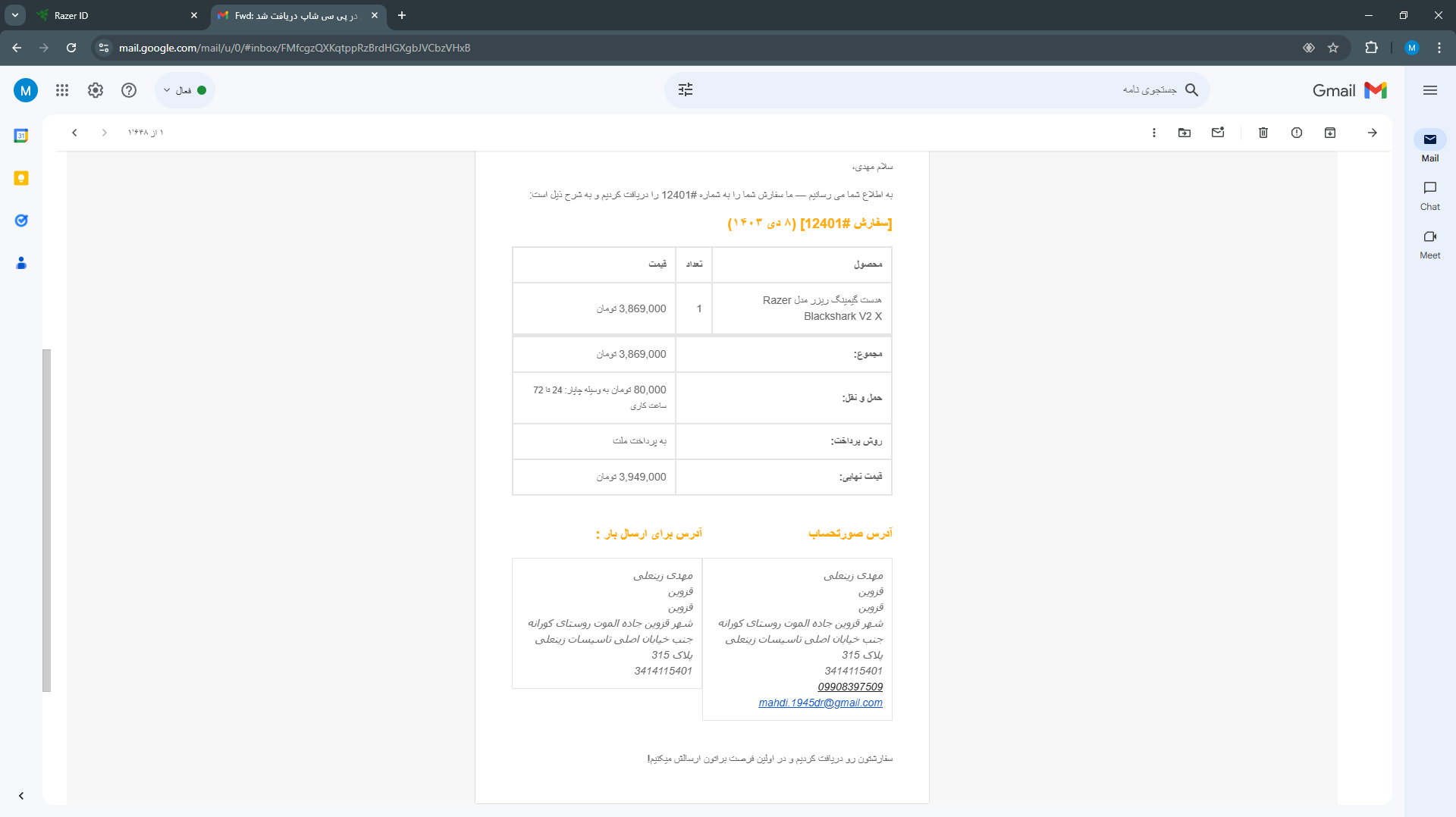Navigate back in browser
1456x817 pixels.
point(17,48)
